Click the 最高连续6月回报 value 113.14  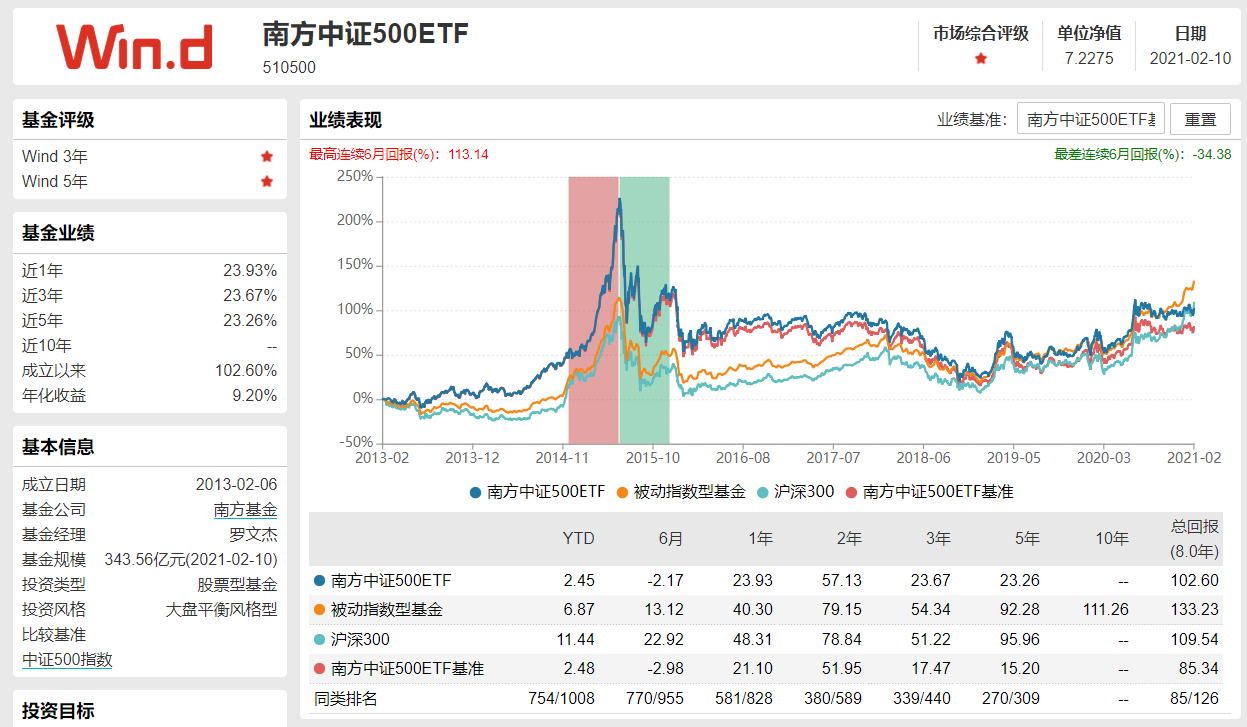[469, 154]
